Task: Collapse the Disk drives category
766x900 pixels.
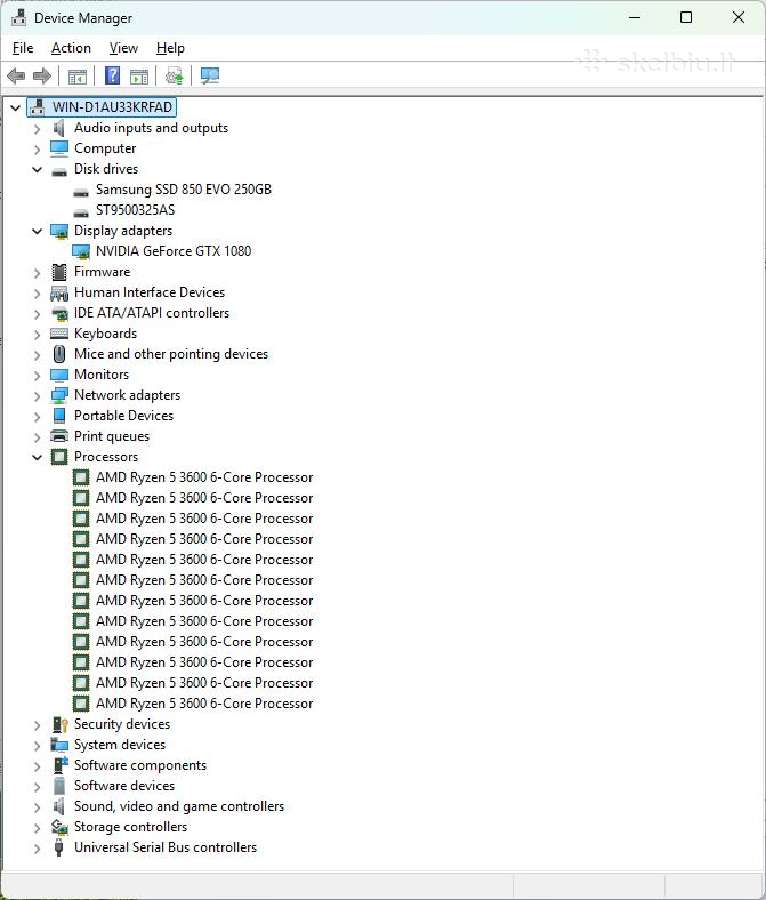Action: 37,169
